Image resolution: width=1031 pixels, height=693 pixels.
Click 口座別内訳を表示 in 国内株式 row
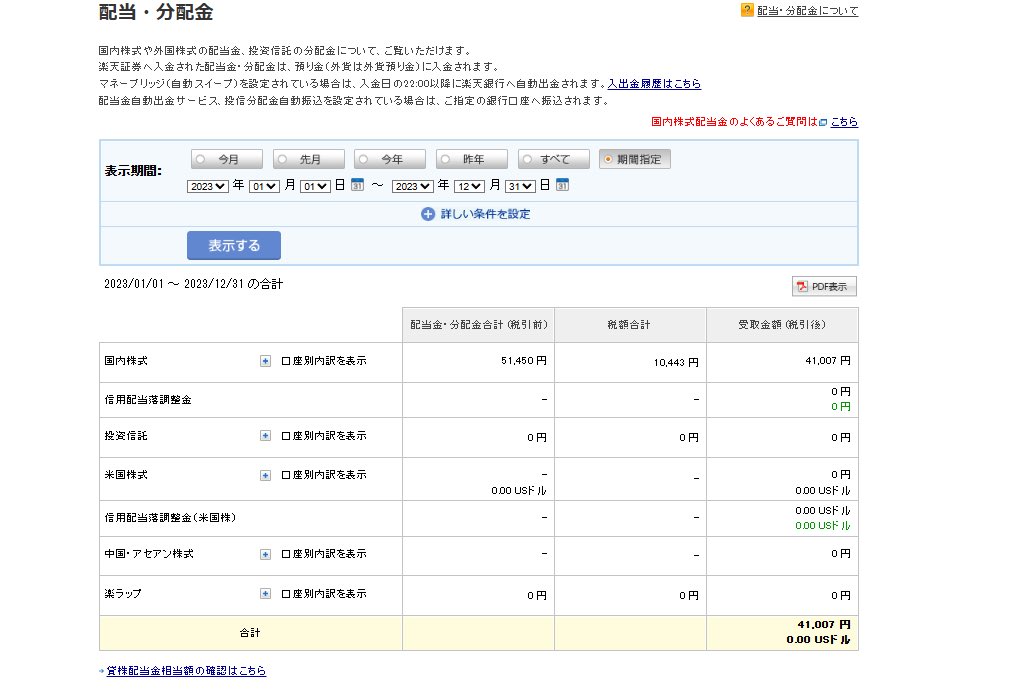click(x=324, y=361)
